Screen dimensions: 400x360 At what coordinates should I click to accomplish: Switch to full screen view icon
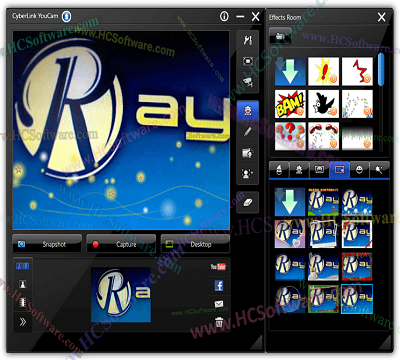pyautogui.click(x=247, y=61)
